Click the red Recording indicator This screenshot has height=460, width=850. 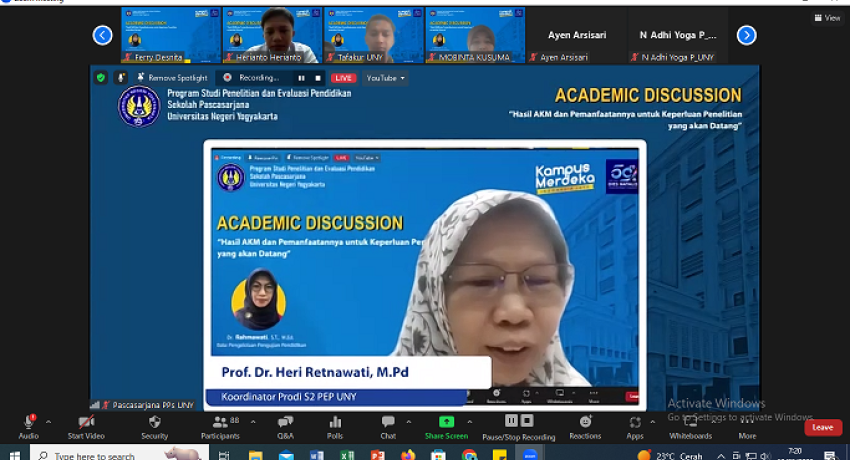[x=227, y=78]
